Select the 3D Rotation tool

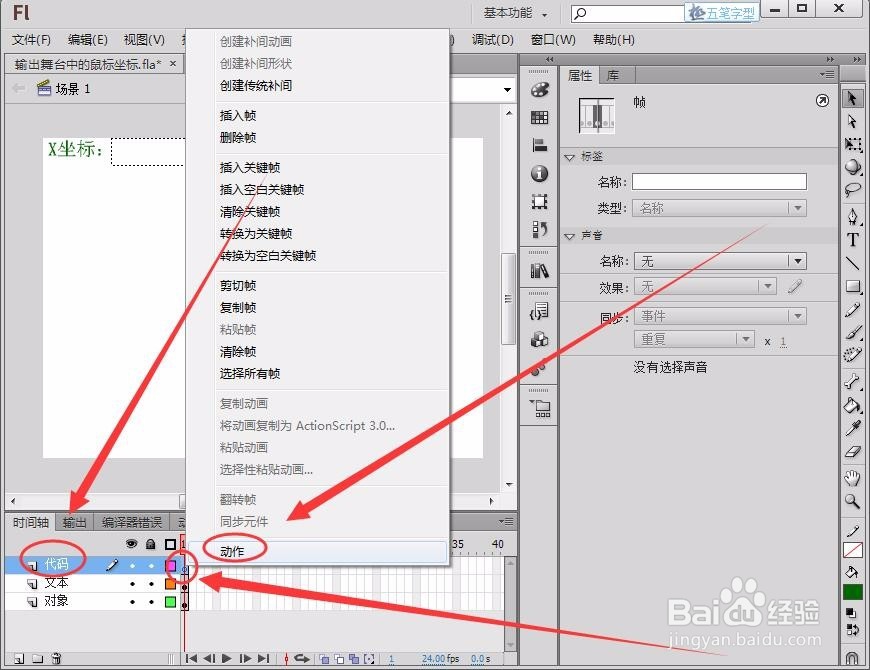point(852,167)
